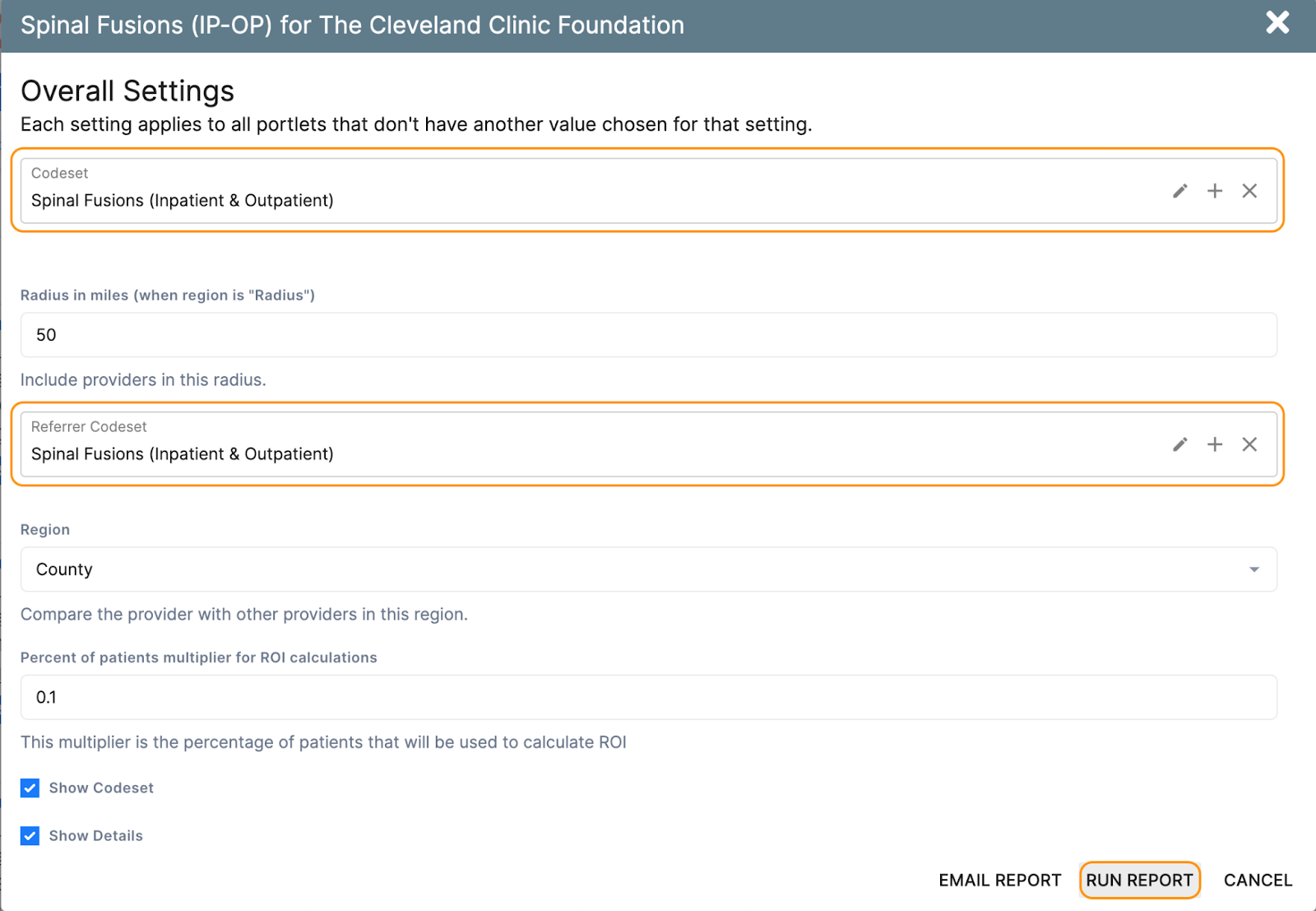The image size is (1316, 911).
Task: Click the Referrer Codeset field value
Action: pyautogui.click(x=183, y=454)
